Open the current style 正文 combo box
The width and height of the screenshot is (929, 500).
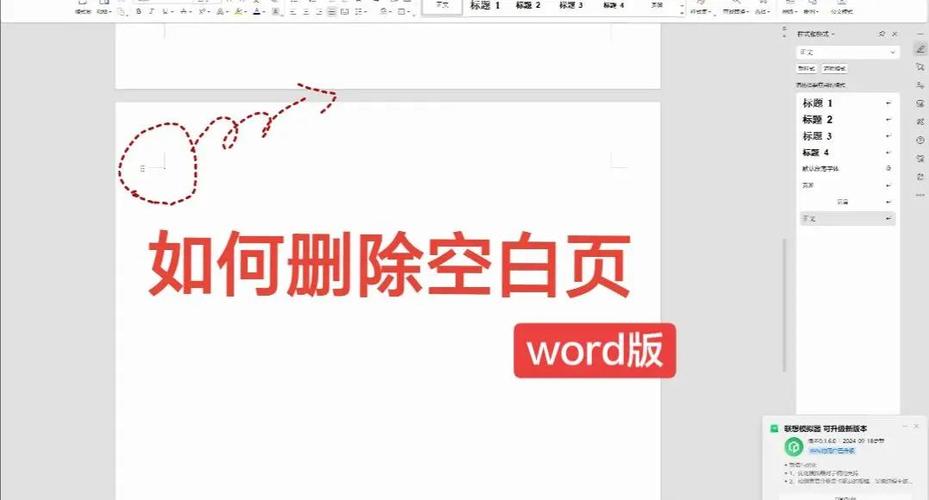tap(847, 52)
